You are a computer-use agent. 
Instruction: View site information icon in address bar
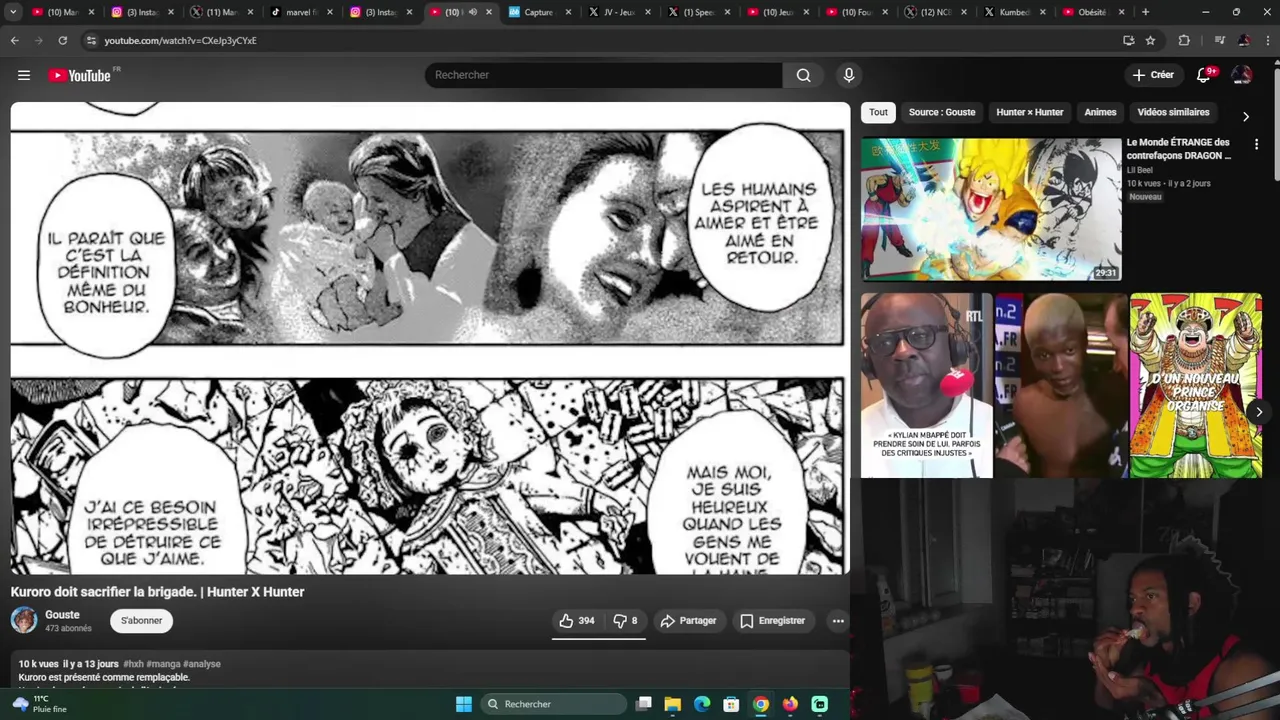point(91,40)
